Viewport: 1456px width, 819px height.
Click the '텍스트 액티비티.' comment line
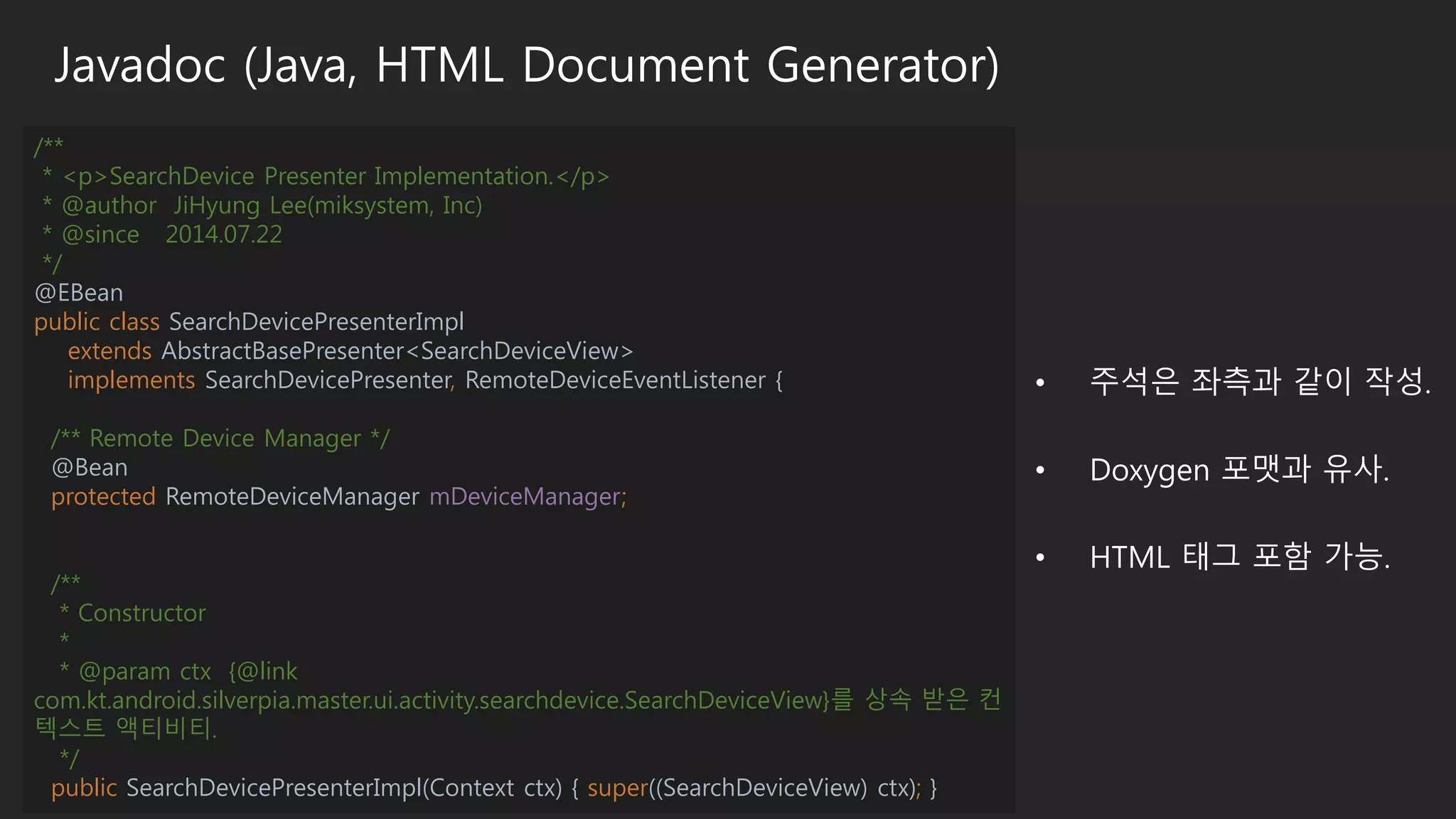point(126,728)
